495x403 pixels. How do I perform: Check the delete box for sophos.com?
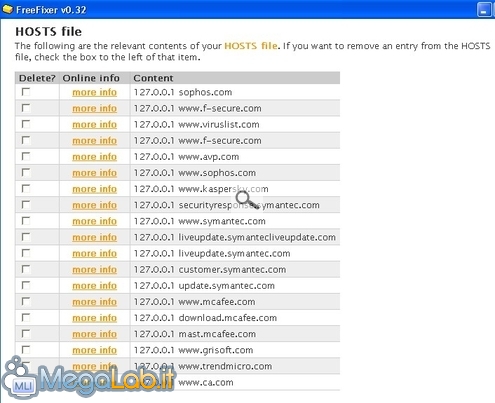tap(26, 92)
